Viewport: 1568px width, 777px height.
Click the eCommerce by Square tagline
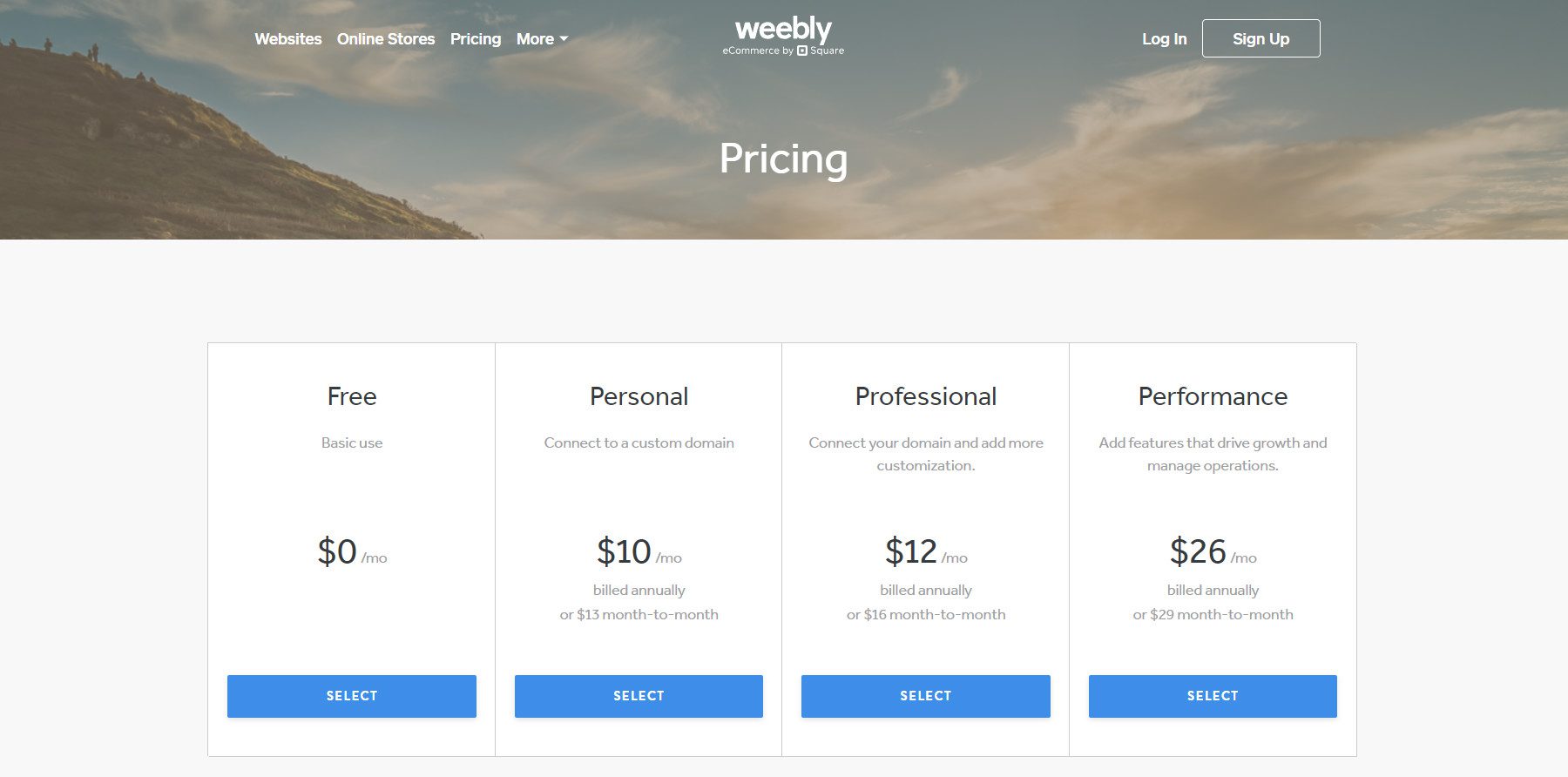point(783,51)
